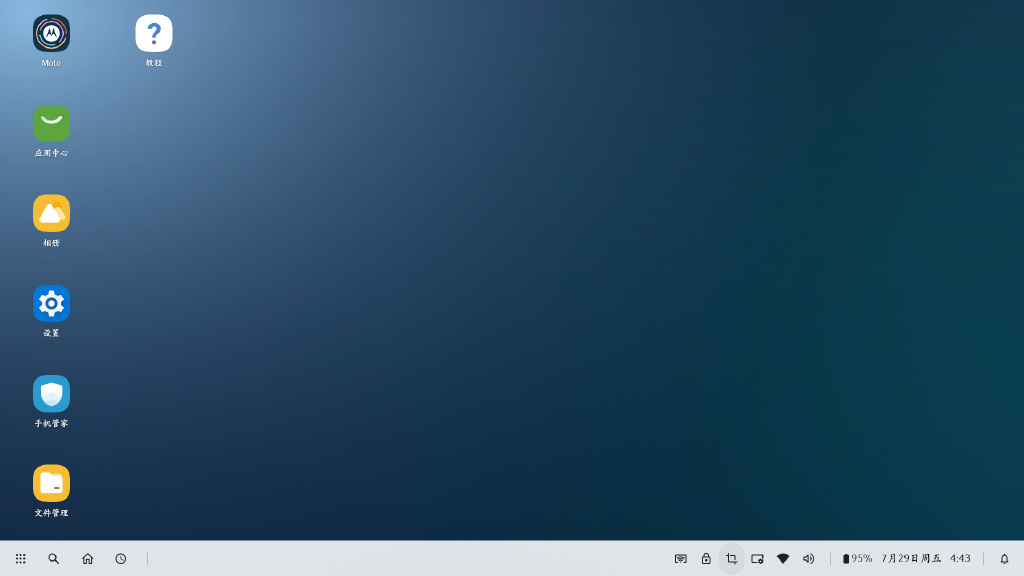Open the 教程 tutorial app icon
Image resolution: width=1024 pixels, height=576 pixels.
point(154,33)
